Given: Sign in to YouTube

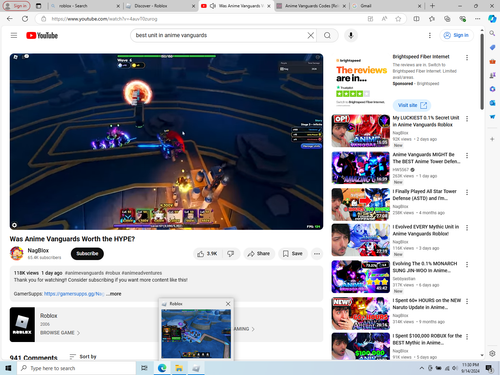Looking at the screenshot, I should [x=456, y=35].
